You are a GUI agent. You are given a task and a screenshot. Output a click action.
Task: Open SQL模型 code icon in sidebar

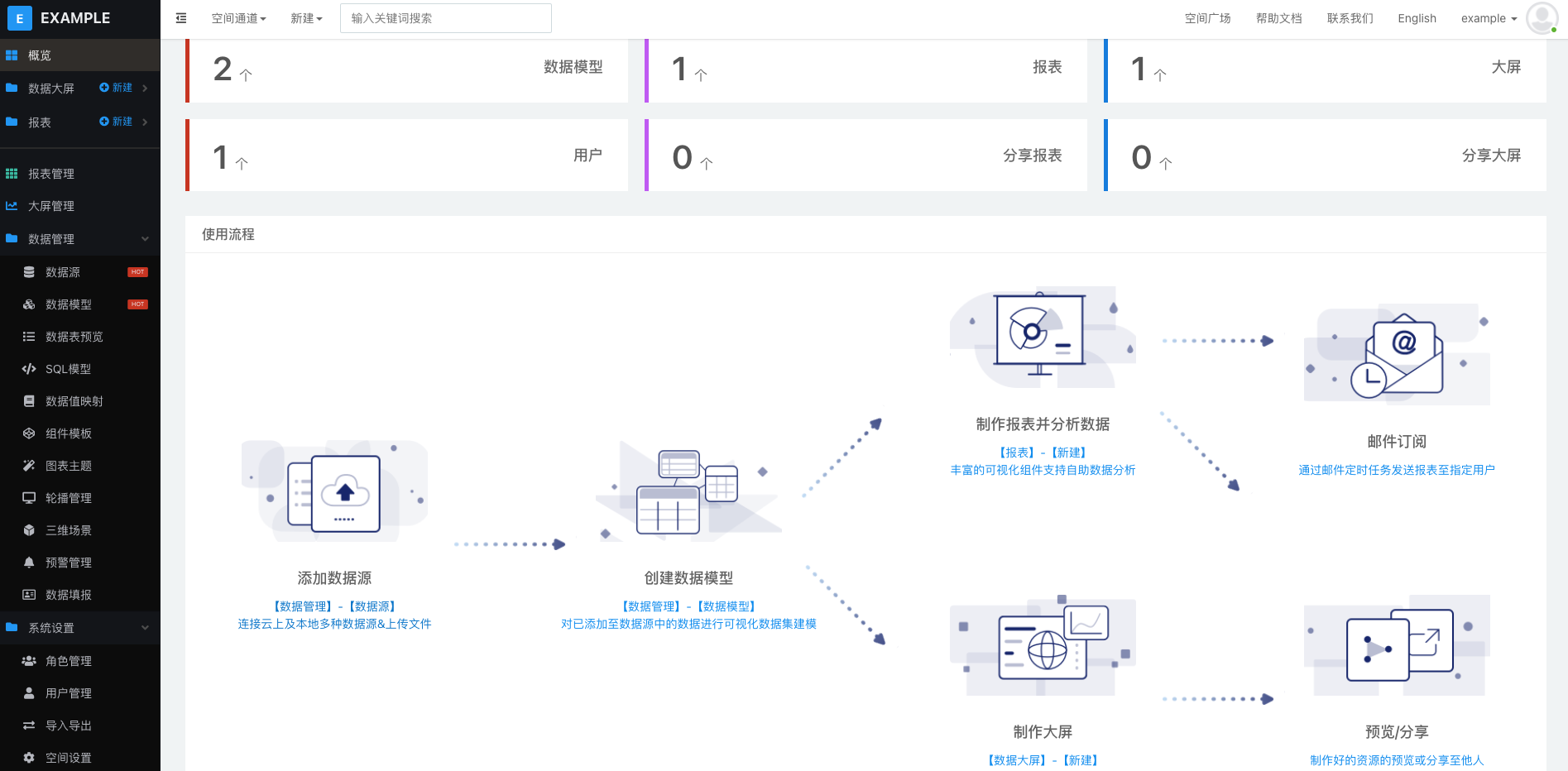tap(29, 369)
